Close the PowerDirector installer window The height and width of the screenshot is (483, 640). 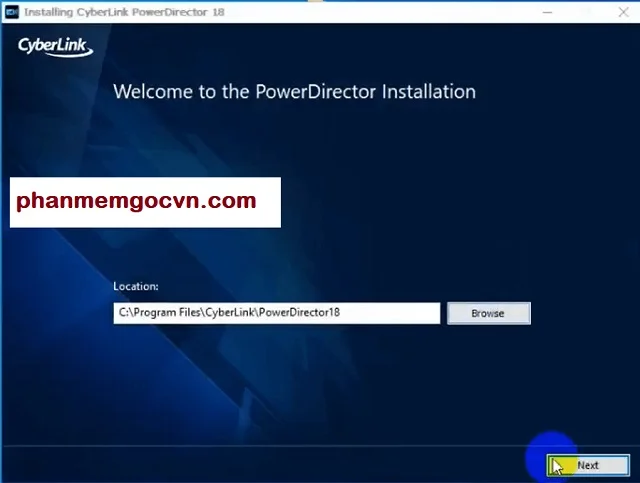[x=623, y=12]
